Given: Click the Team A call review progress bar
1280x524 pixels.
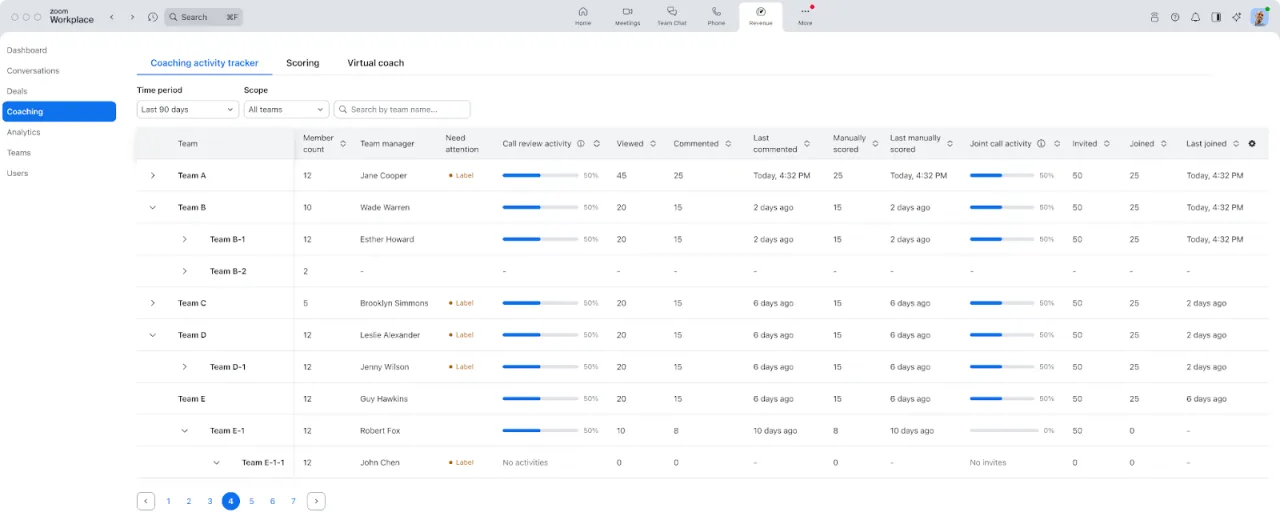Looking at the screenshot, I should click(540, 176).
